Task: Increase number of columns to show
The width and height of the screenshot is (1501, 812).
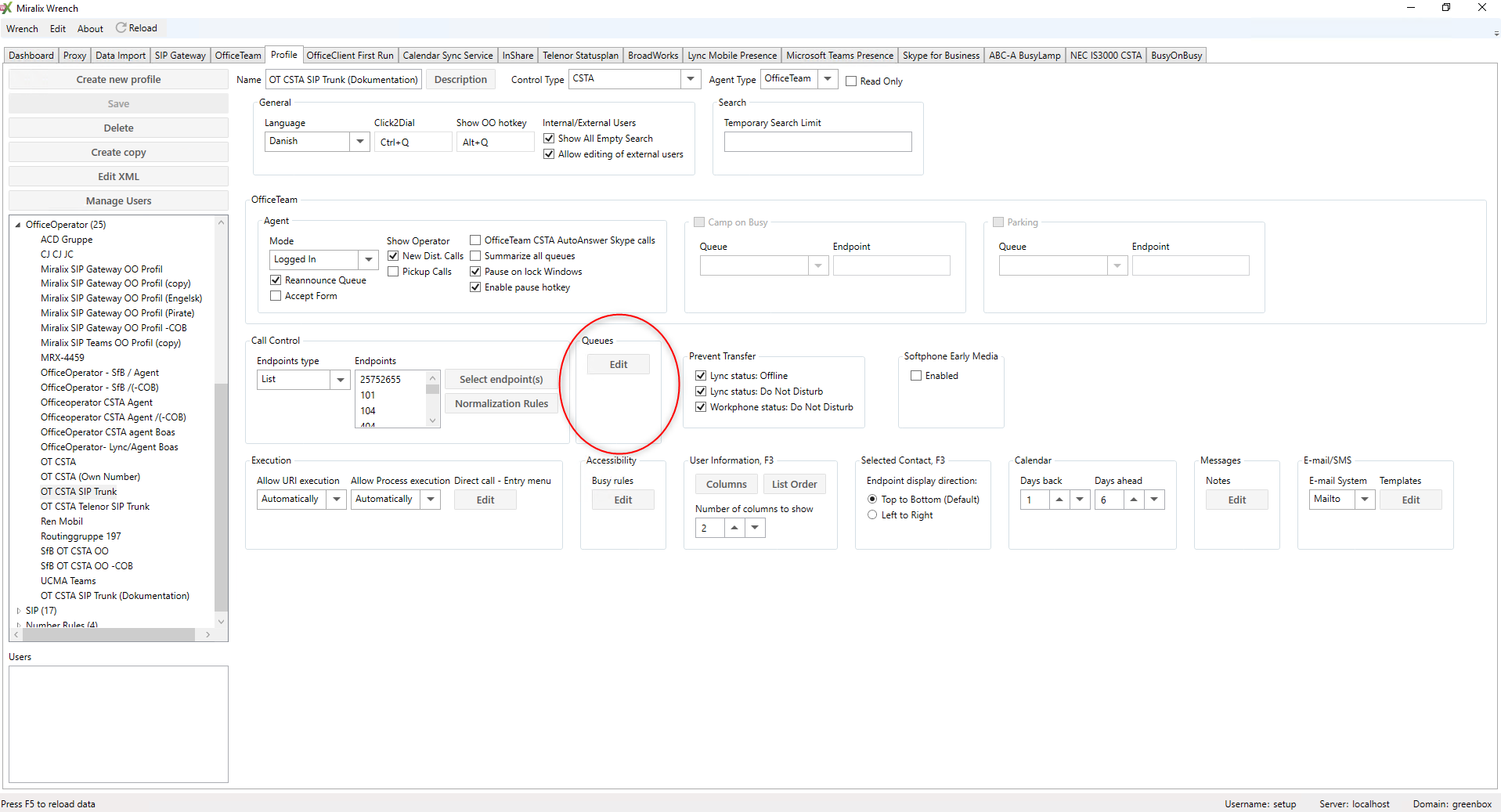Action: click(x=734, y=528)
